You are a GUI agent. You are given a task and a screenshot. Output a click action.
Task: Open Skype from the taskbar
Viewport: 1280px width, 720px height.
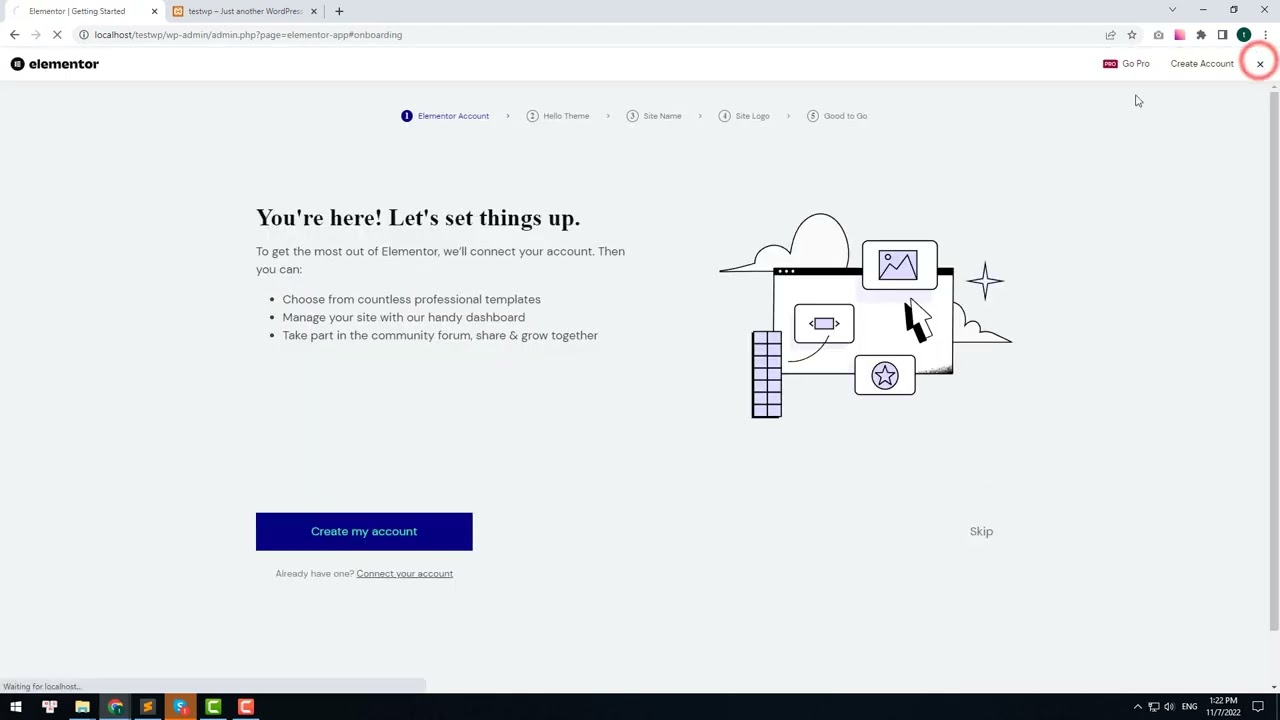180,707
